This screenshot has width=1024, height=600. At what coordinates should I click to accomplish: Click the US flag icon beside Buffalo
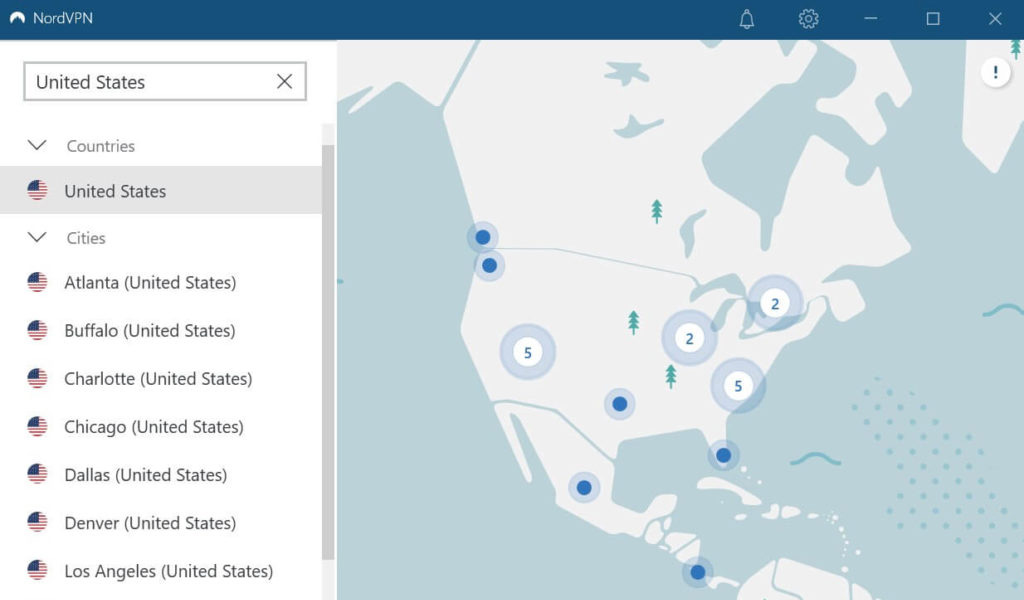(x=37, y=330)
